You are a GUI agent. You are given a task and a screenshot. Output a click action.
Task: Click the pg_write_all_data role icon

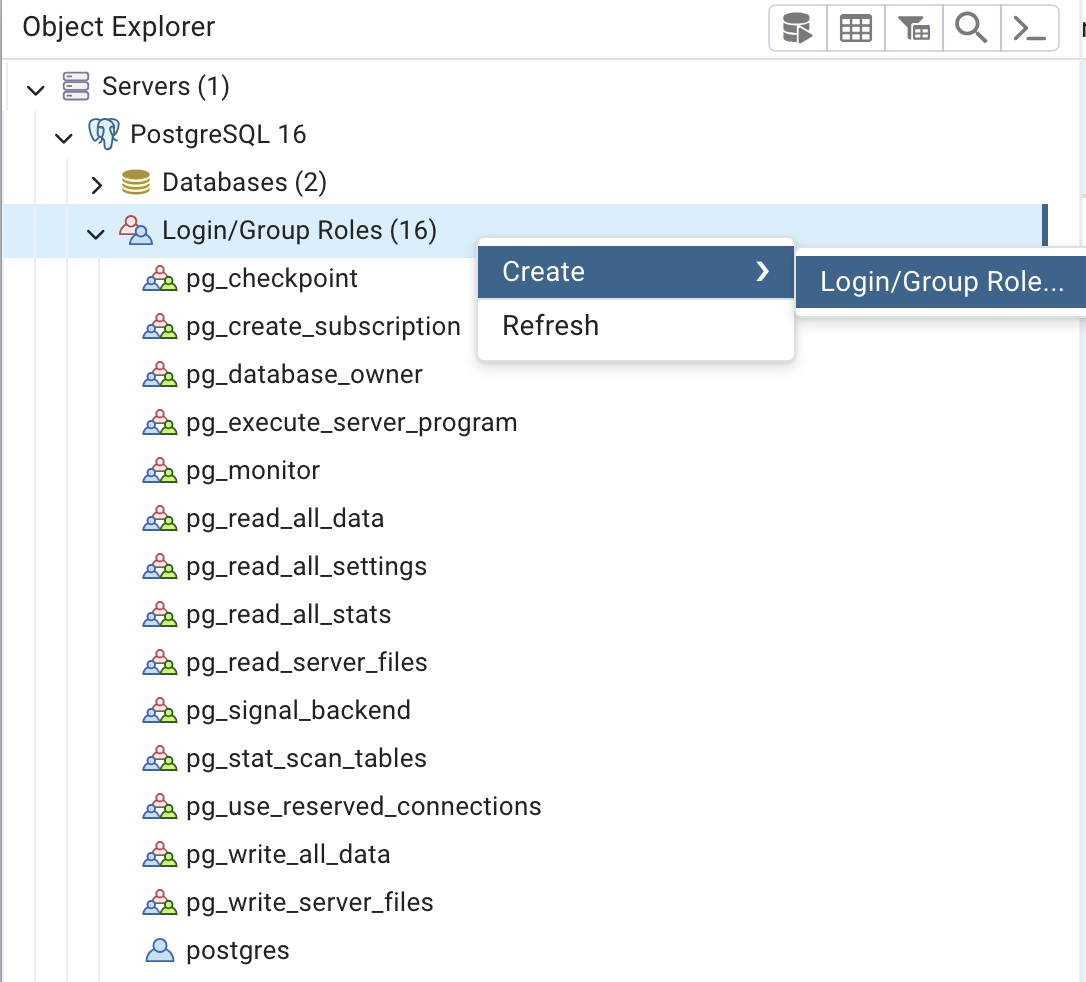[160, 855]
